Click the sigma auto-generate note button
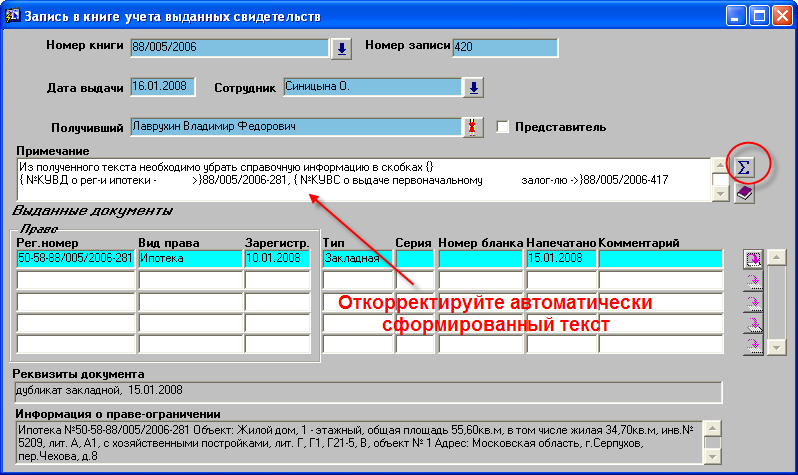The height and width of the screenshot is (475, 798). click(x=744, y=167)
